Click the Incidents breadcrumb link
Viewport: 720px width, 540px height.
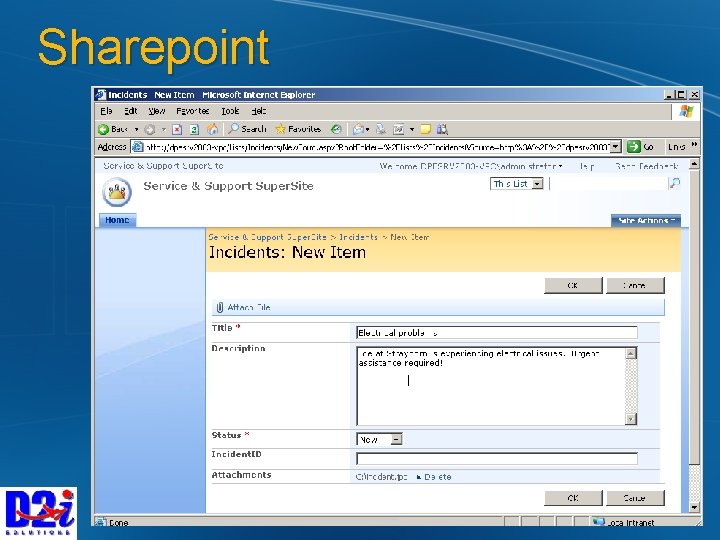pyautogui.click(x=358, y=237)
